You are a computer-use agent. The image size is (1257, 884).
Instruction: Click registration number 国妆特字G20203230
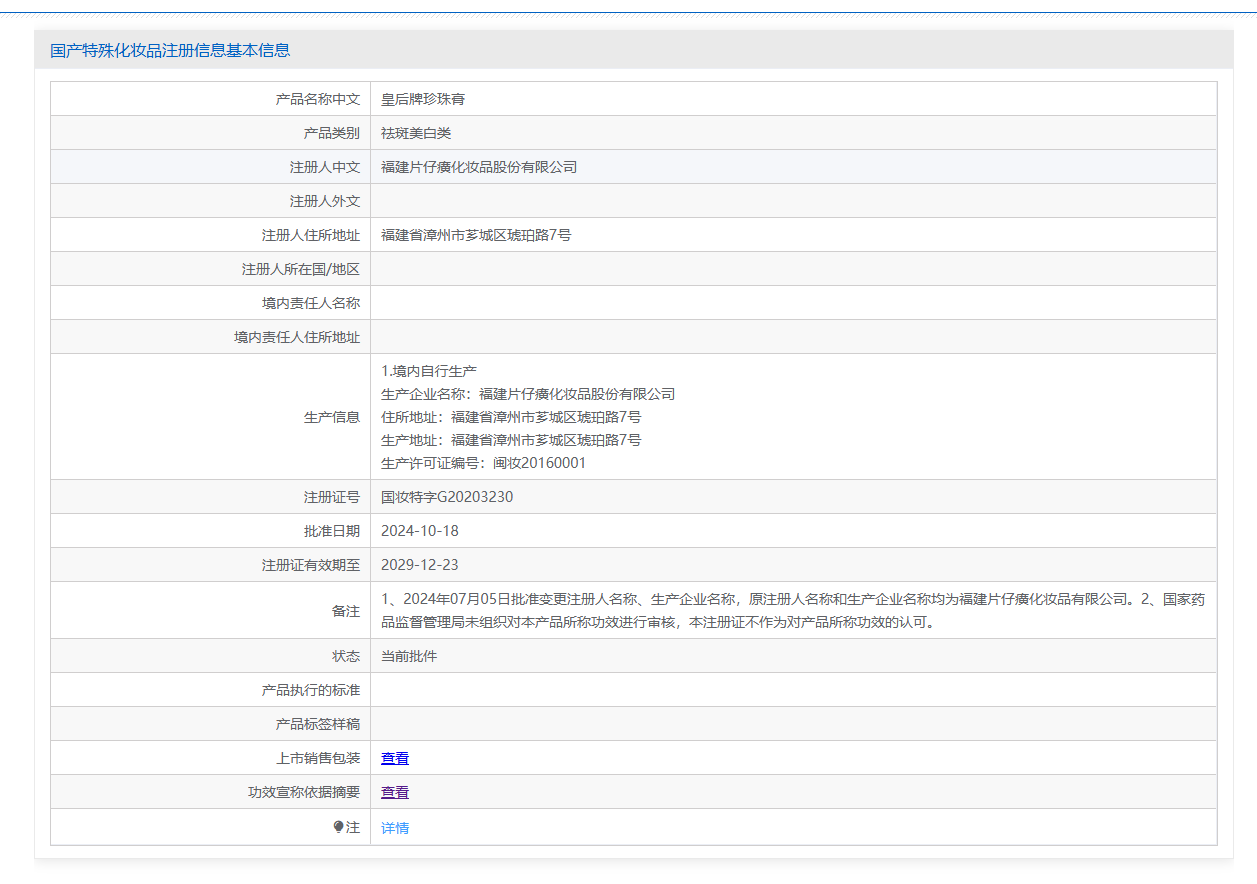[447, 497]
